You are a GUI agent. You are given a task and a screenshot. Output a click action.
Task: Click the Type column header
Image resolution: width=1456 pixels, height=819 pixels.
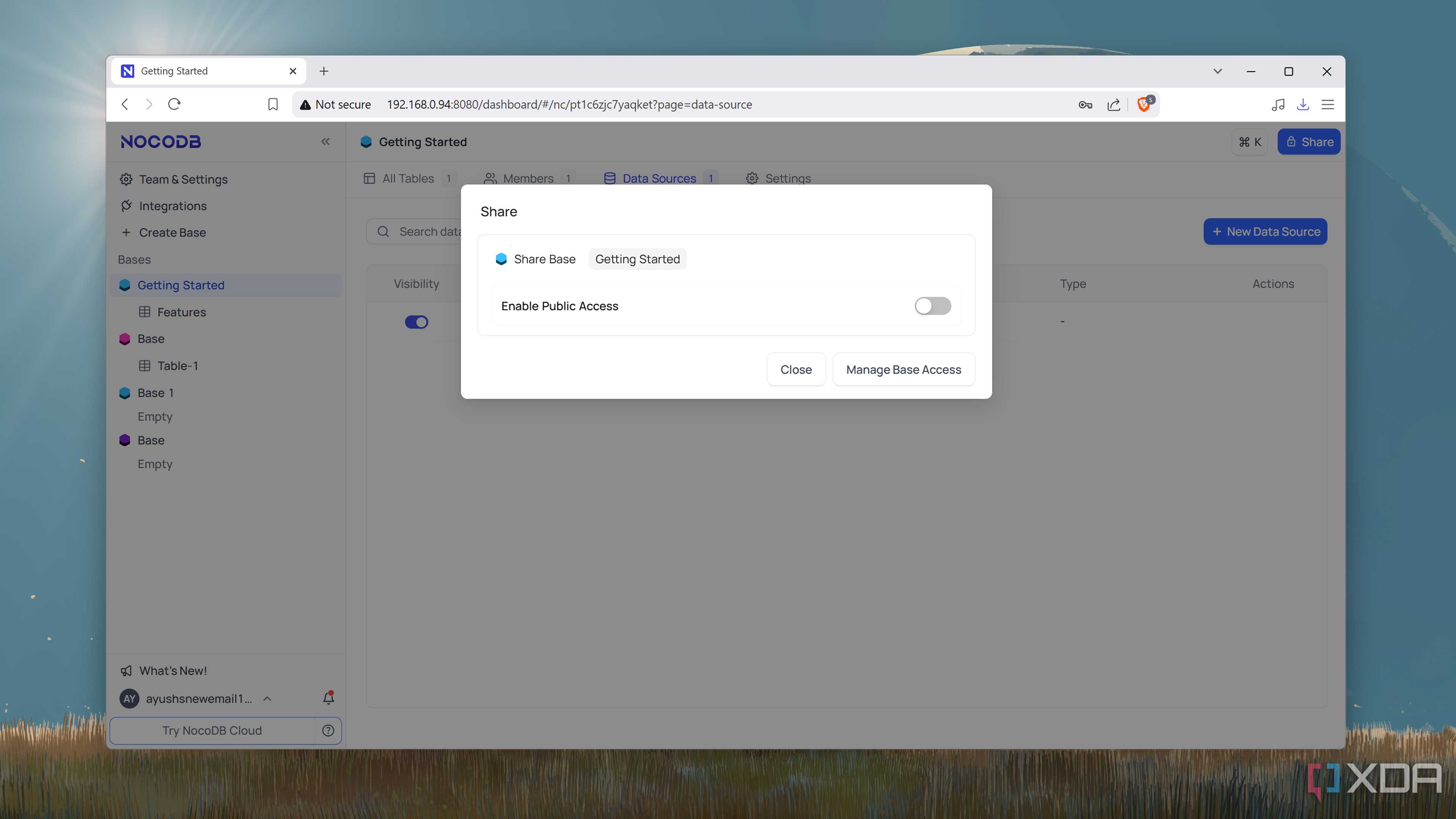coord(1073,284)
